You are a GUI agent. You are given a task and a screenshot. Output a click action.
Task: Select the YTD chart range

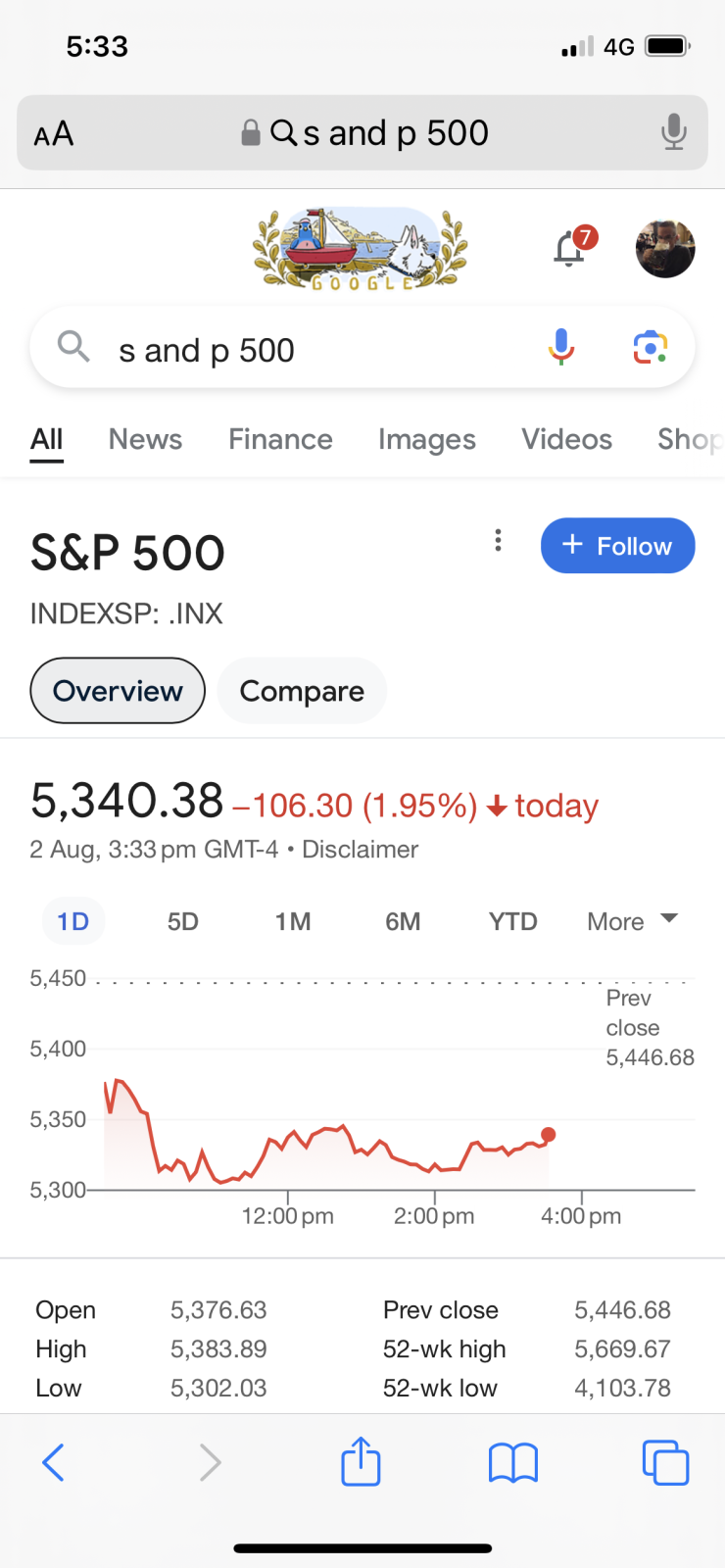click(x=513, y=921)
